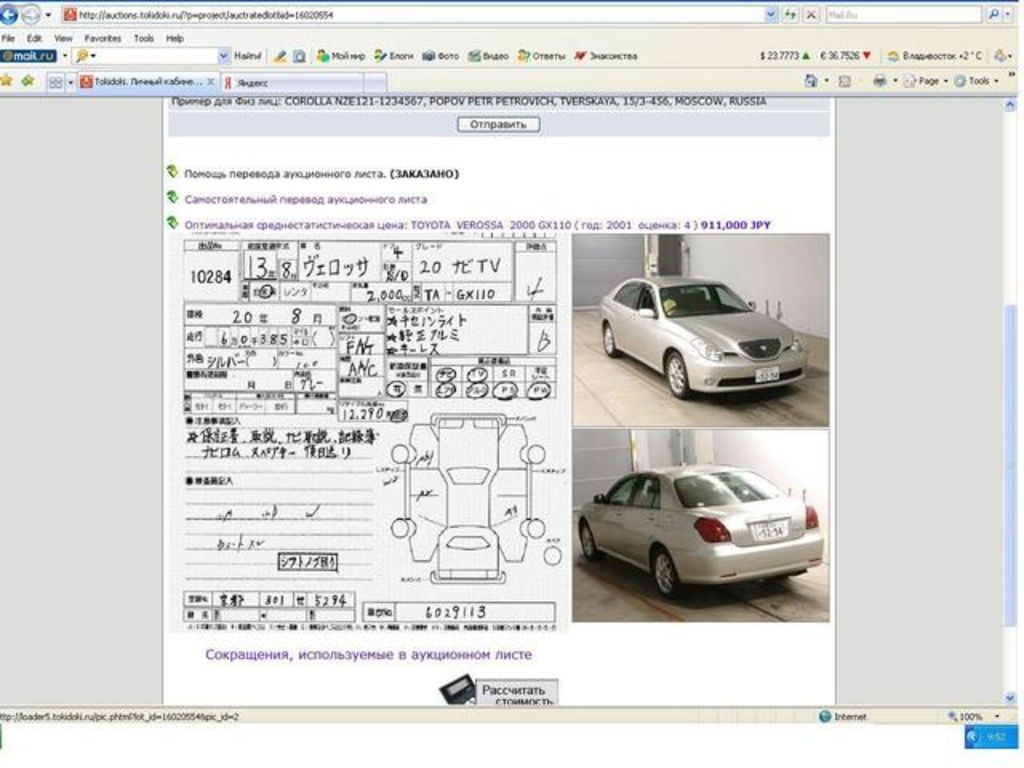Click the Владивосток +2°C weather widget
This screenshot has height=768, width=1024.
pyautogui.click(x=935, y=56)
